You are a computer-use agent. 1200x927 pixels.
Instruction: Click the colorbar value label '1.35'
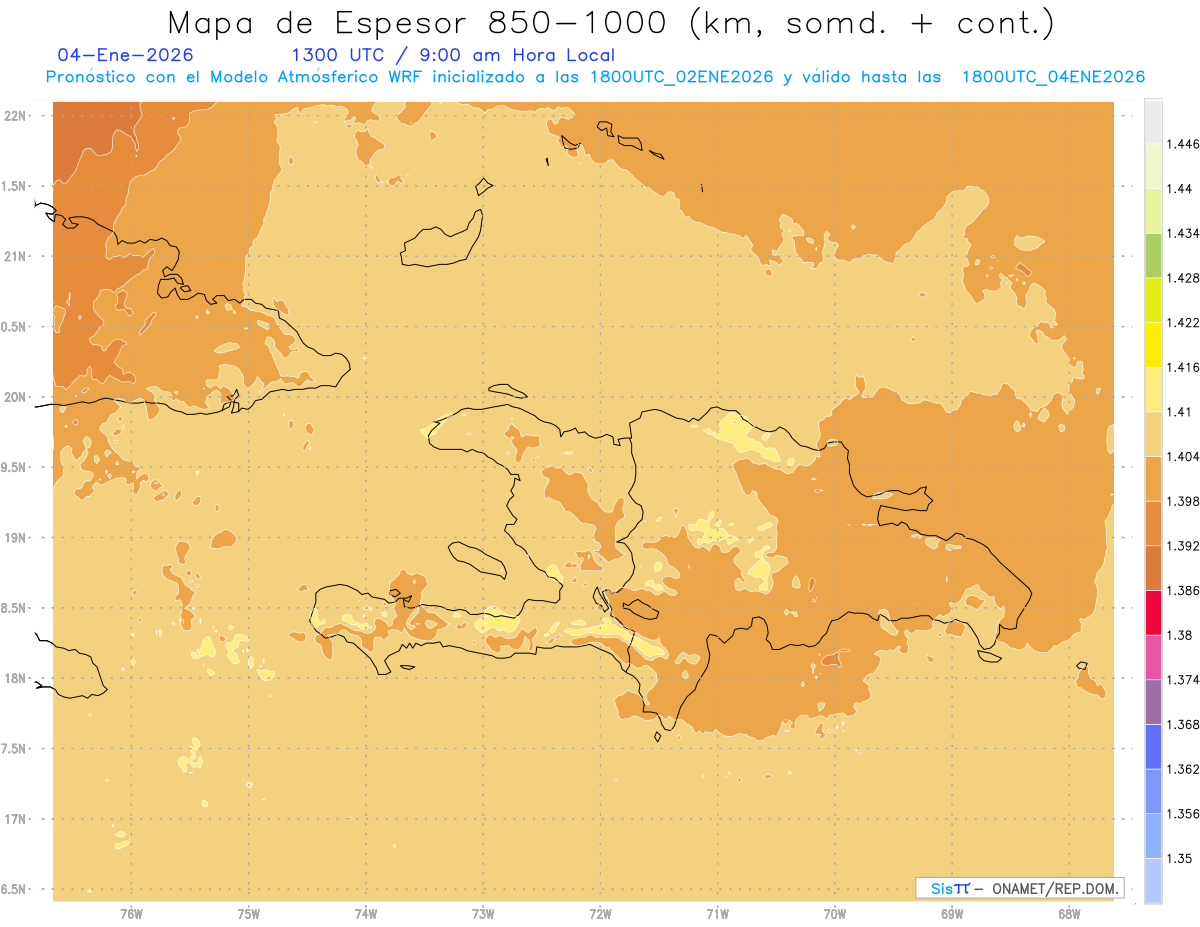pos(1179,859)
